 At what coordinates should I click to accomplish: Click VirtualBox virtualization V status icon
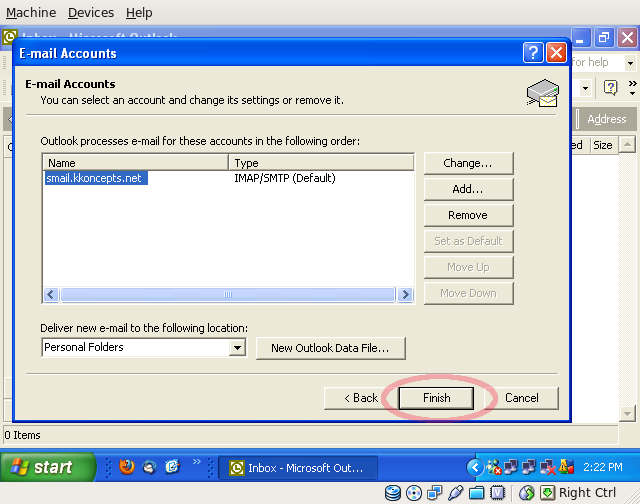point(498,493)
